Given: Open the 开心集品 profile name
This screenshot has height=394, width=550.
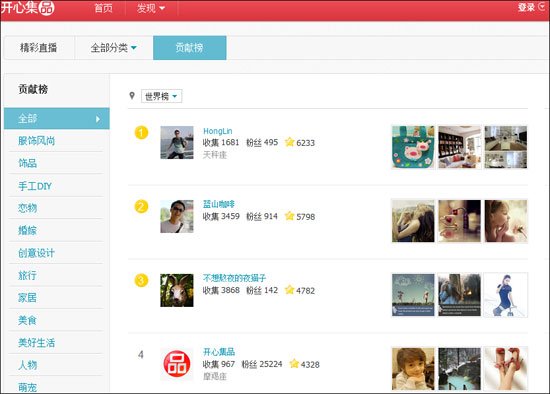Looking at the screenshot, I should point(219,352).
